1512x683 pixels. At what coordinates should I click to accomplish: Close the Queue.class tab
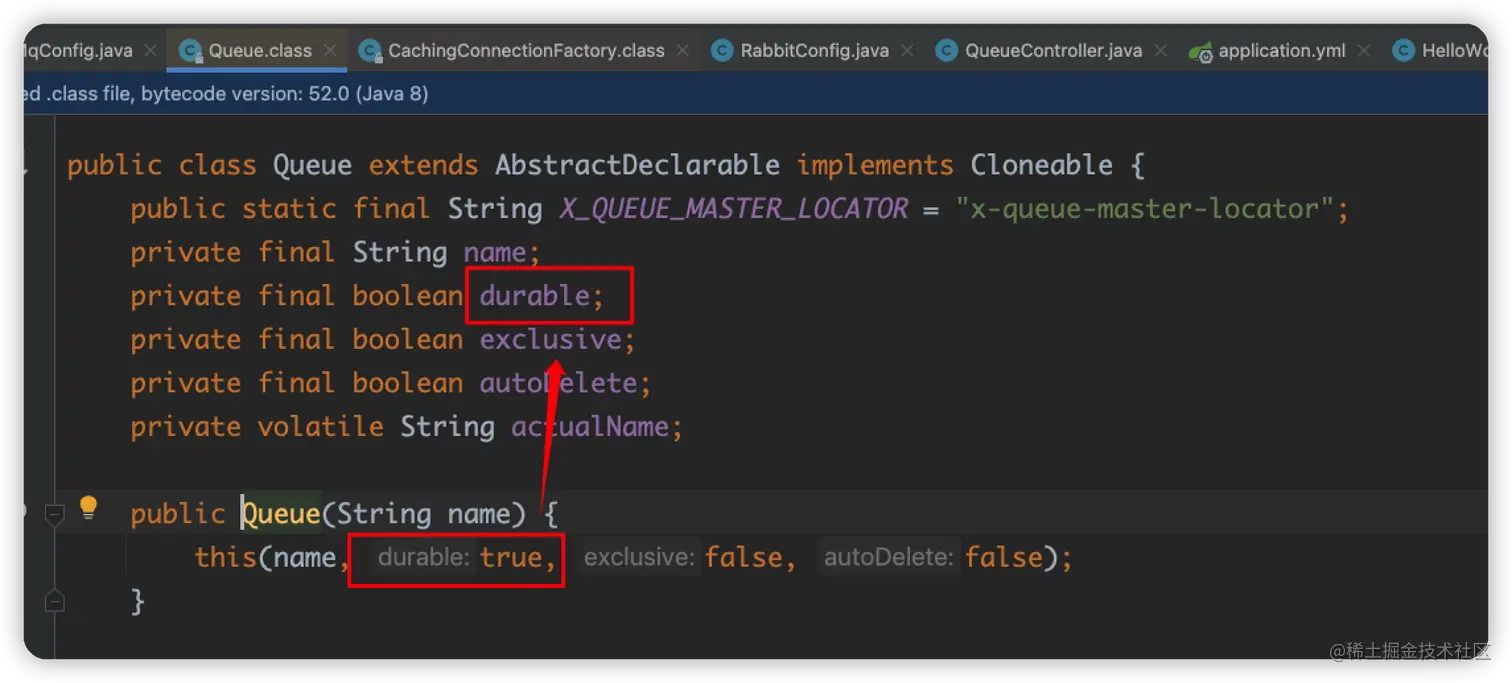330,51
